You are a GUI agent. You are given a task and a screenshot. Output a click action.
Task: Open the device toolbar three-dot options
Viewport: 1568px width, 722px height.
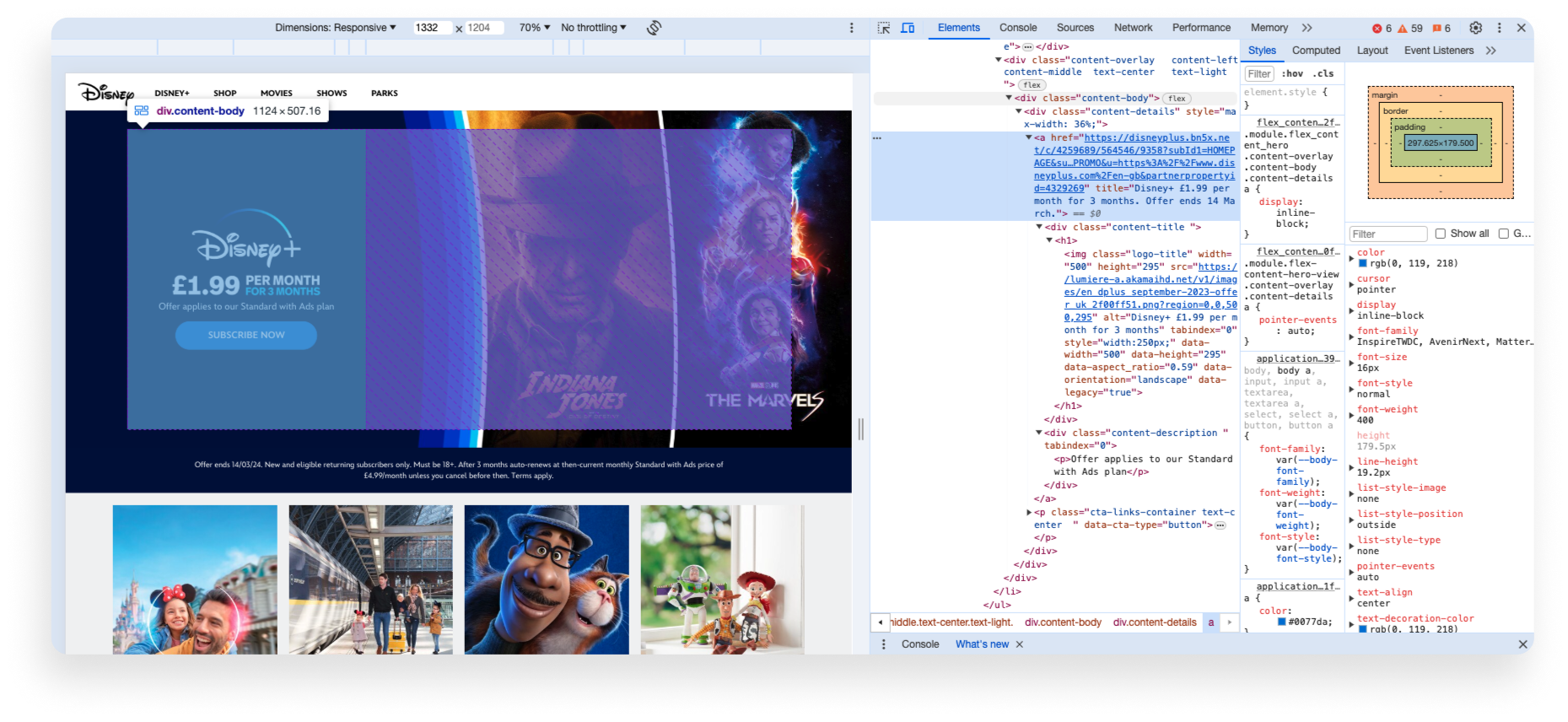tap(851, 28)
